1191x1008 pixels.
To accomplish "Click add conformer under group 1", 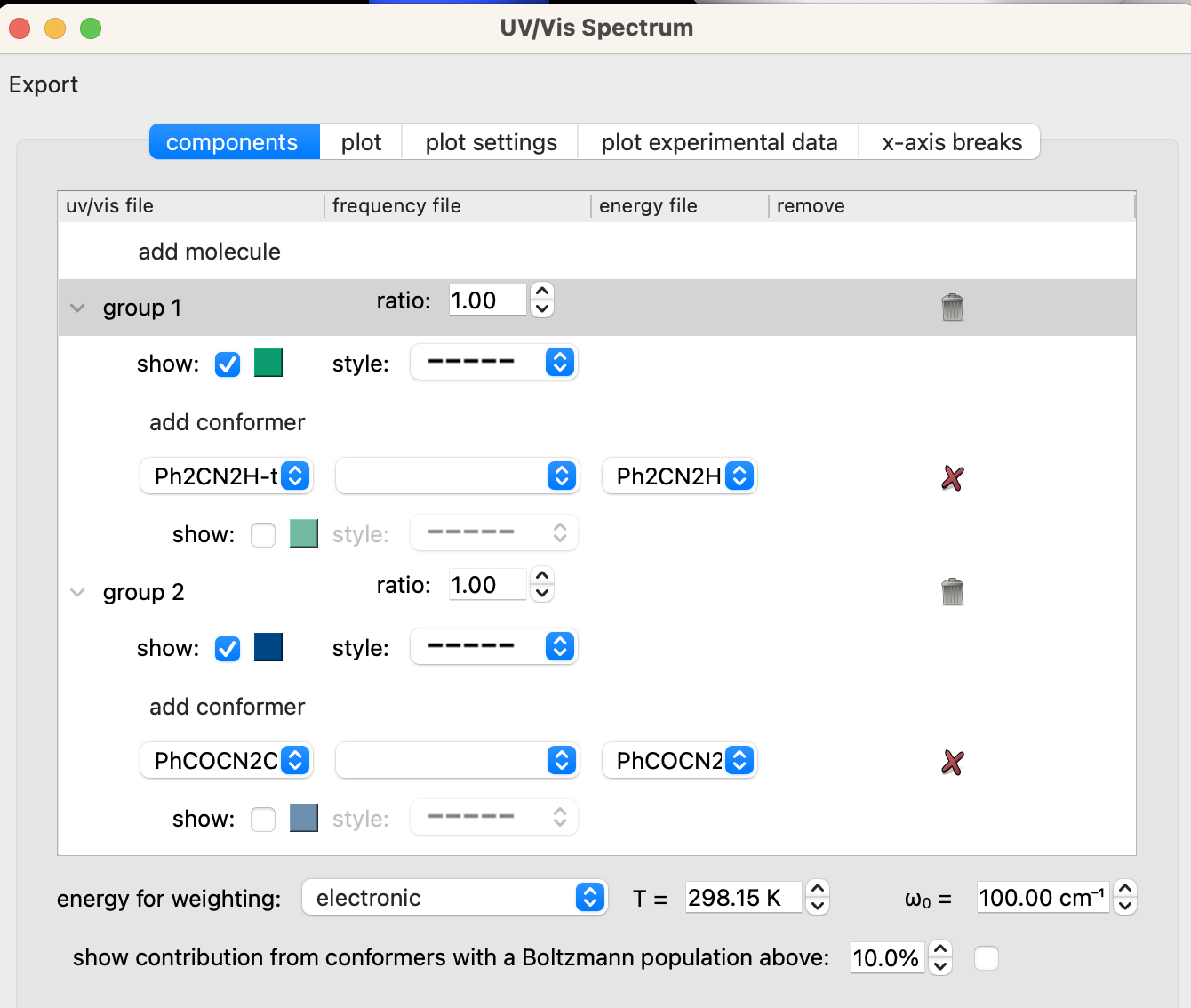I will pyautogui.click(x=228, y=422).
